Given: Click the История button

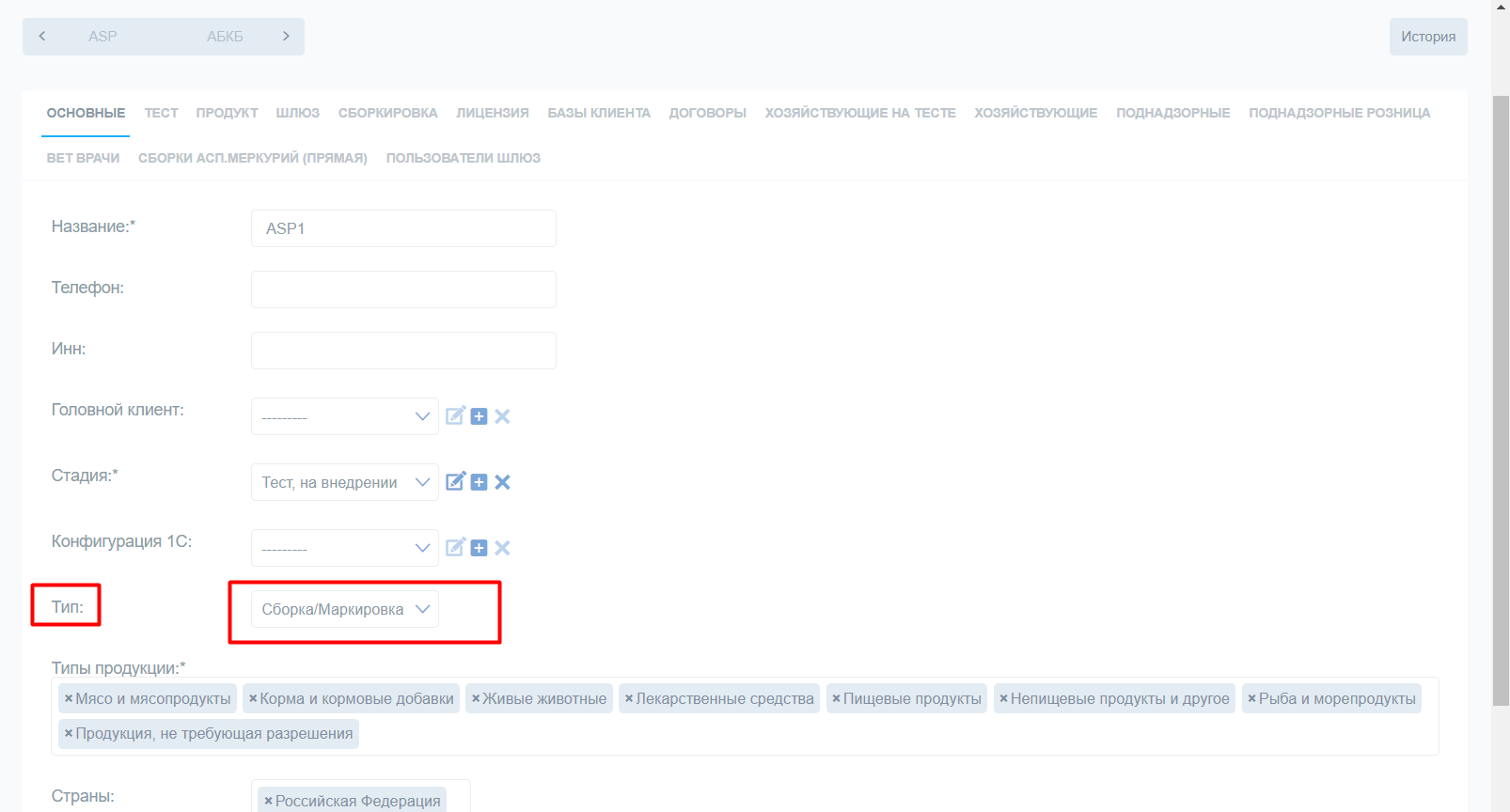Looking at the screenshot, I should 1428,37.
